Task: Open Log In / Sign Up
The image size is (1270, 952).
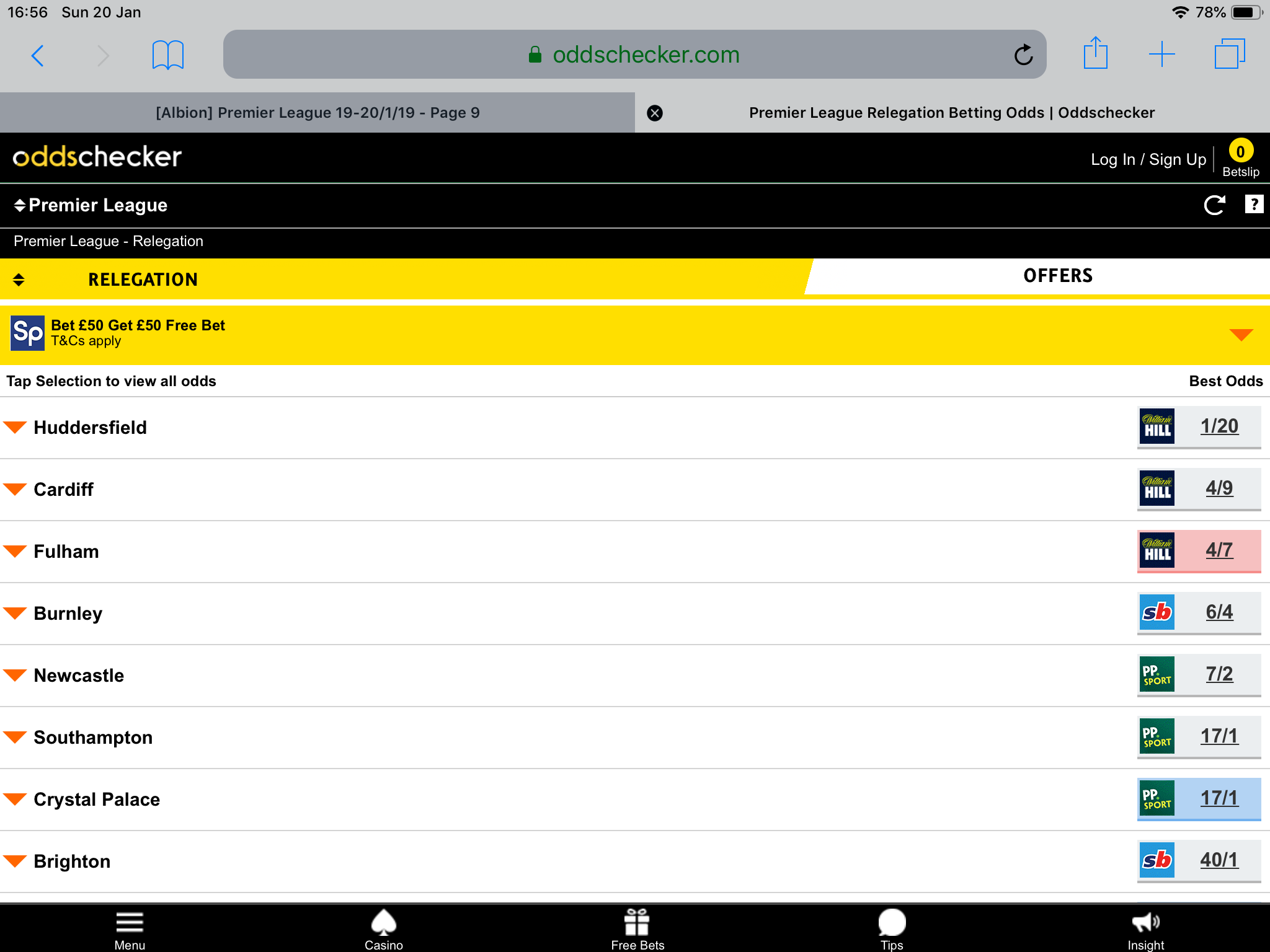Action: [x=1148, y=160]
